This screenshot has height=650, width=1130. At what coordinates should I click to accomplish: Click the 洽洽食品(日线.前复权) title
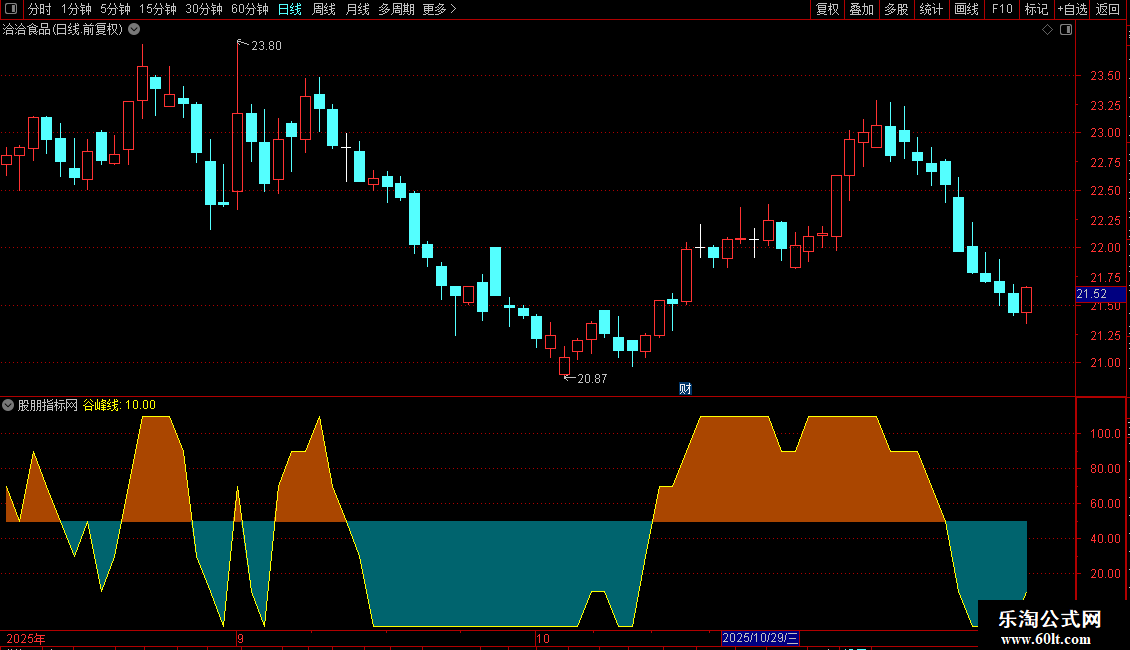[x=63, y=30]
